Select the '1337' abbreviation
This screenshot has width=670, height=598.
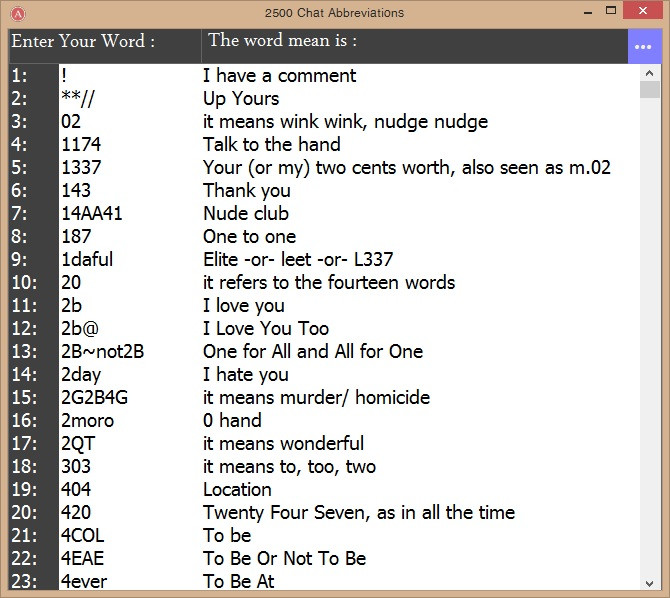81,168
